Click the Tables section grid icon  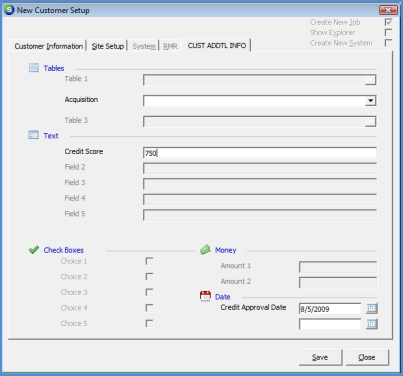pos(34,68)
